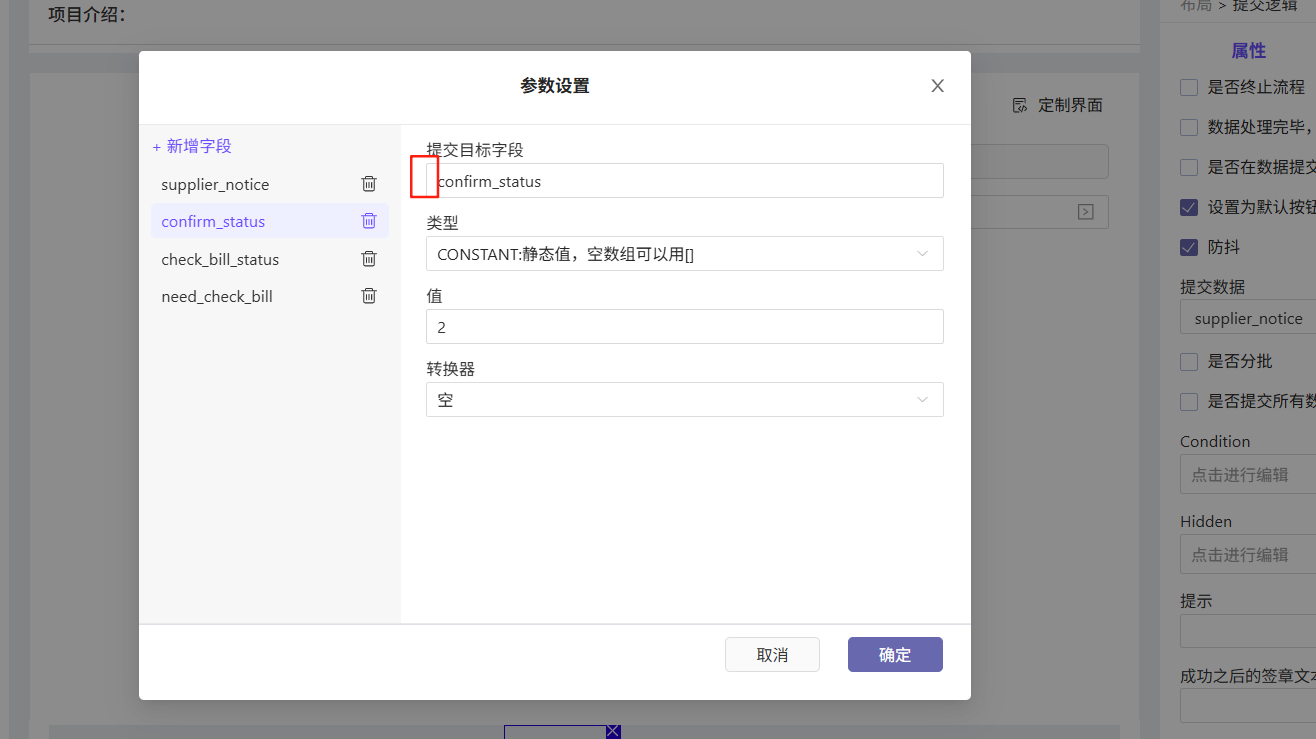Viewport: 1316px width, 739px height.
Task: Open the 提交数据 dropdown showing supplier_notice
Action: [1248, 318]
